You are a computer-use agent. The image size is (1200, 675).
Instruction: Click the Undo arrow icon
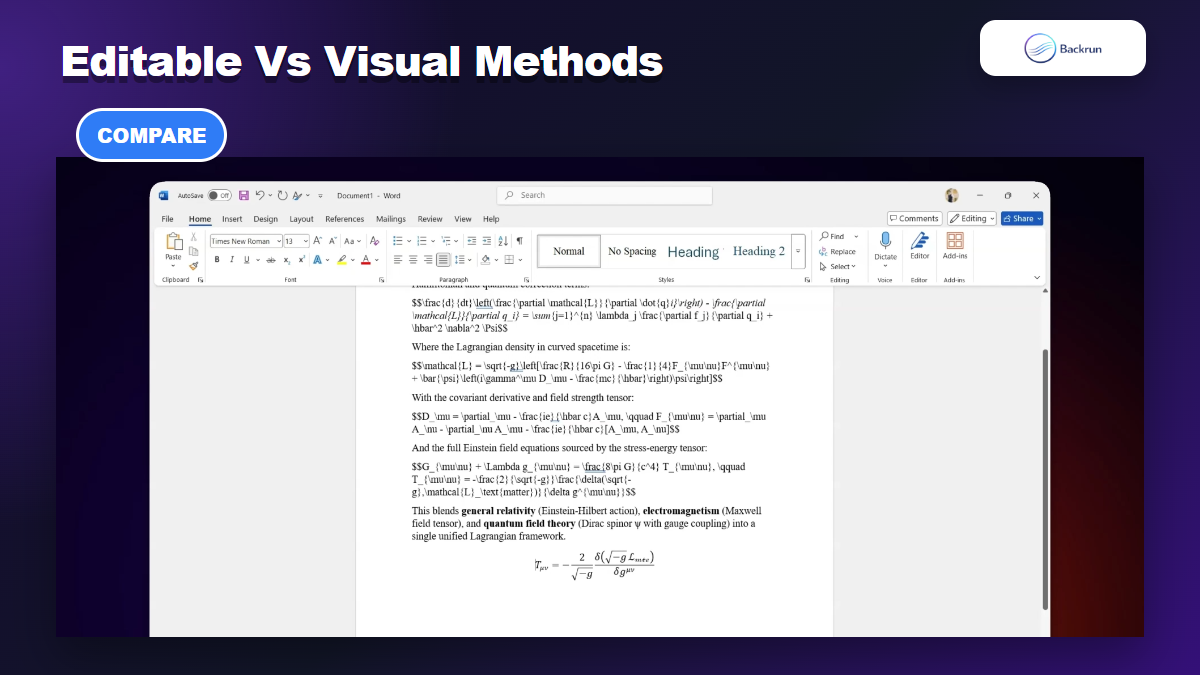[260, 195]
